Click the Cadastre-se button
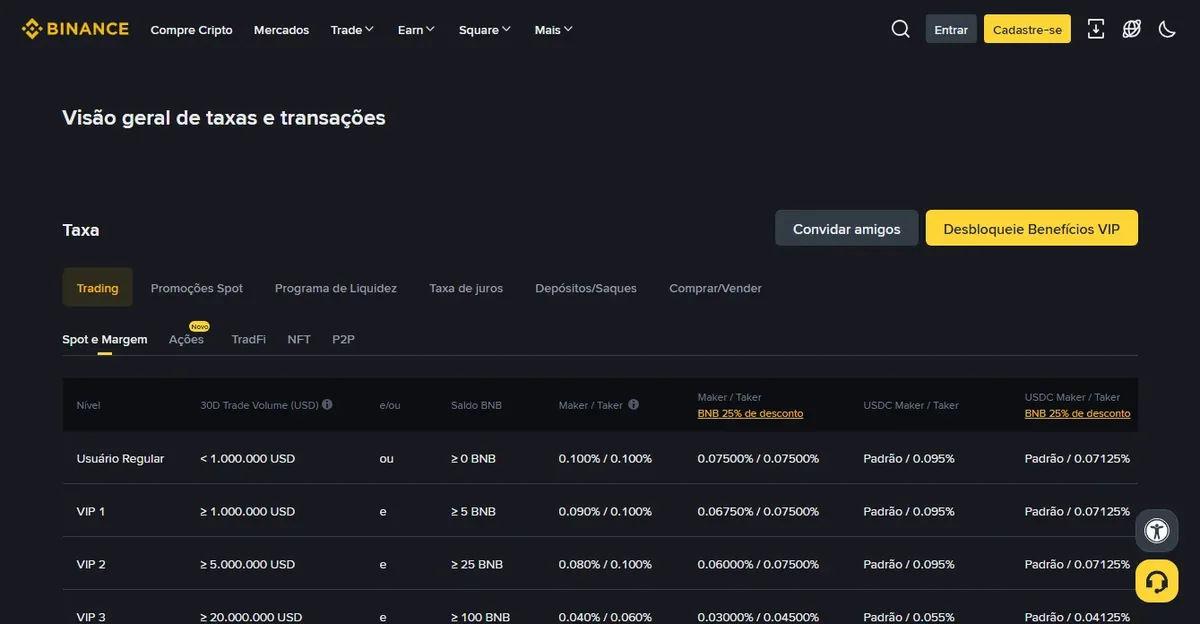The image size is (1200, 624). (x=1027, y=29)
